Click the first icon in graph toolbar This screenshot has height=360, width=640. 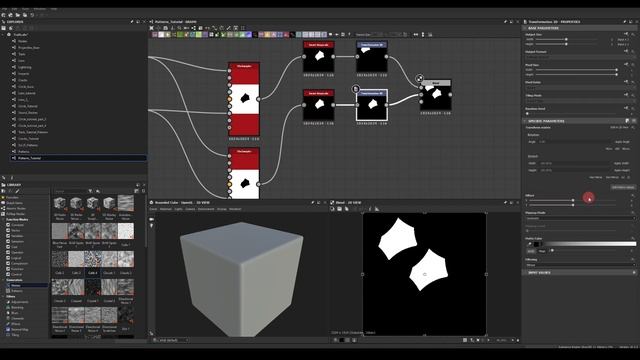tap(151, 28)
